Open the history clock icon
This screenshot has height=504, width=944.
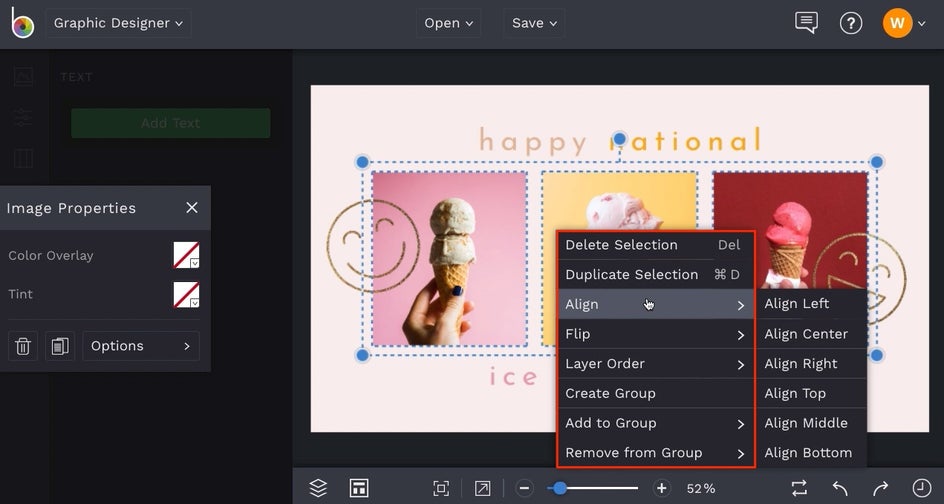(x=922, y=488)
